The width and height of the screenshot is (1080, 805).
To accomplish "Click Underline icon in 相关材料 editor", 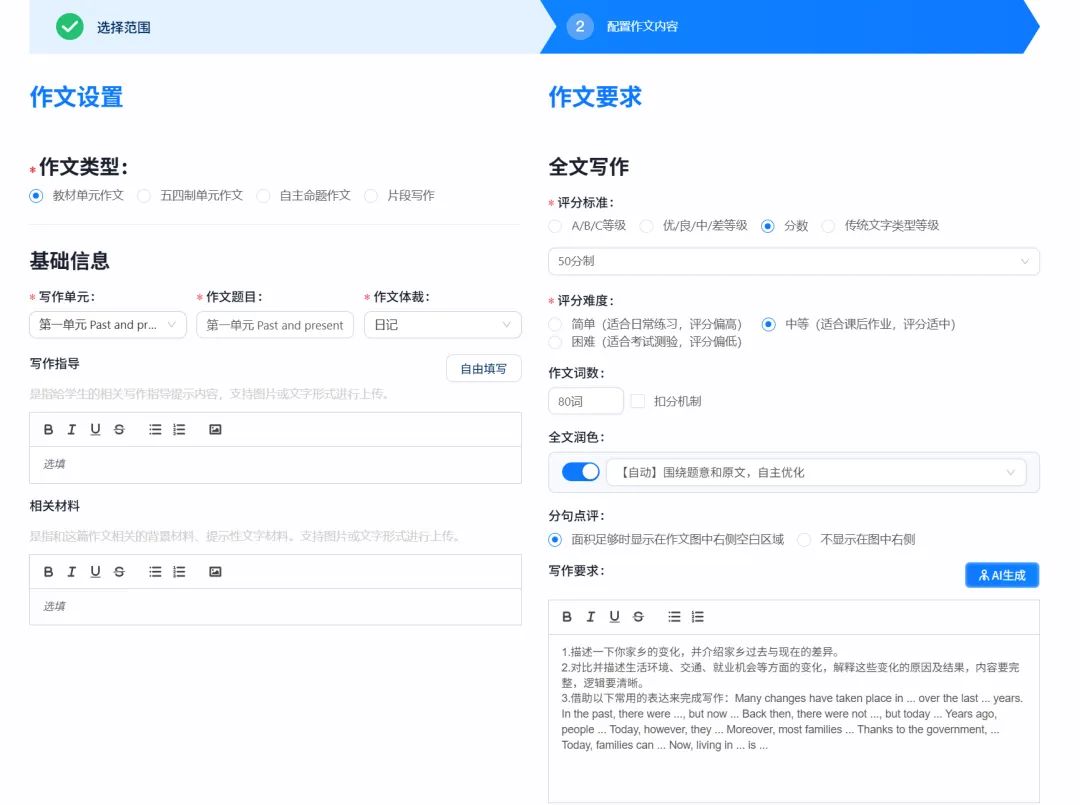I will pos(95,572).
